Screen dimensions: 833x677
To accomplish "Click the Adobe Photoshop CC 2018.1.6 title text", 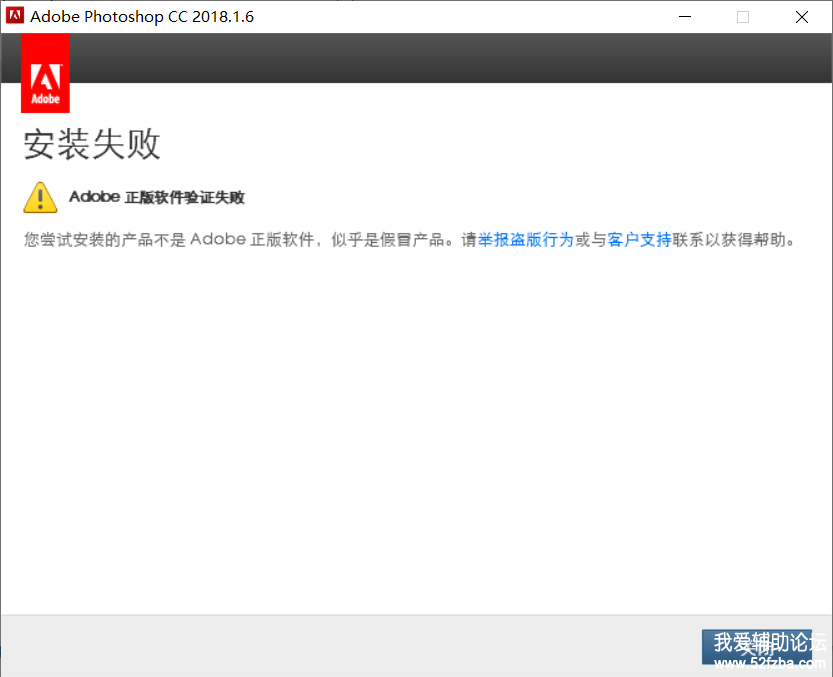I will click(x=142, y=17).
